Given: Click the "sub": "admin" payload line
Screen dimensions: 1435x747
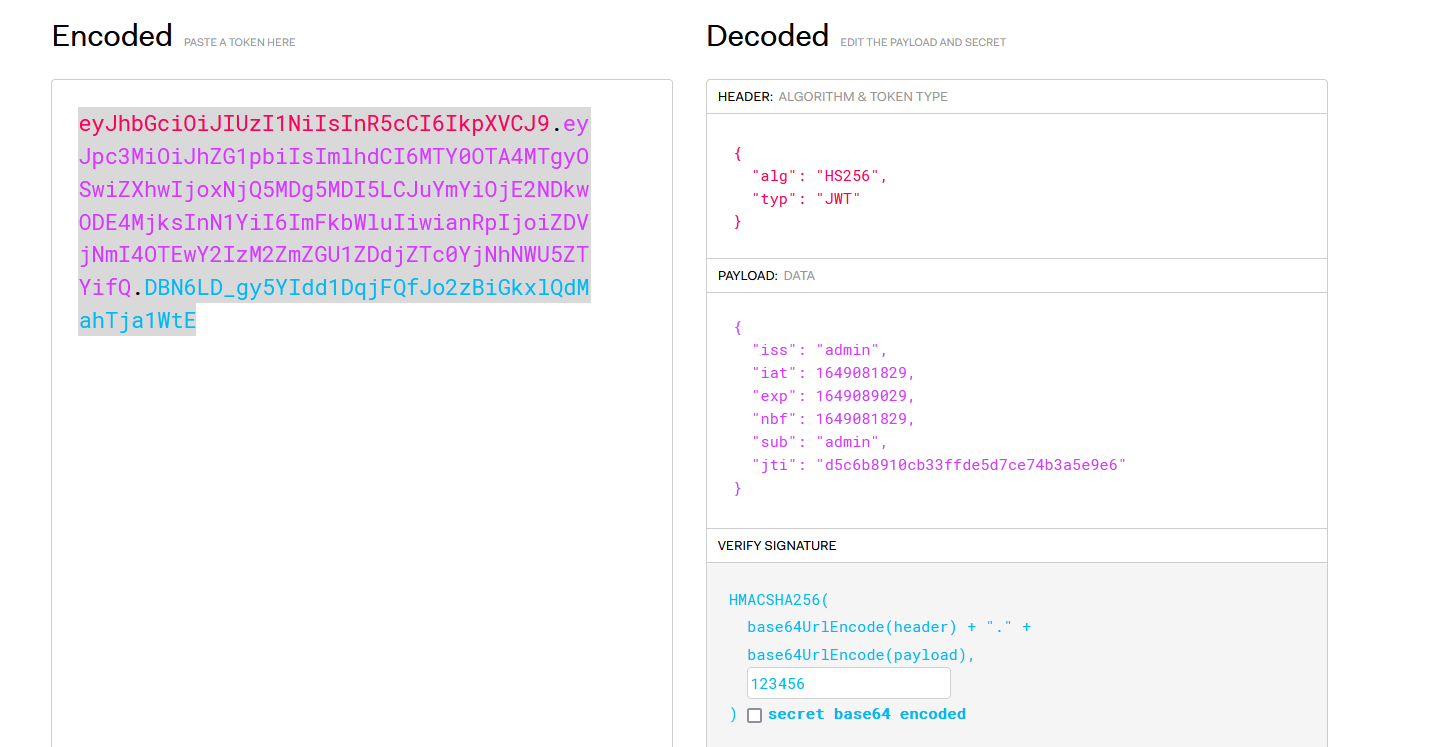Looking at the screenshot, I should pyautogui.click(x=819, y=442).
